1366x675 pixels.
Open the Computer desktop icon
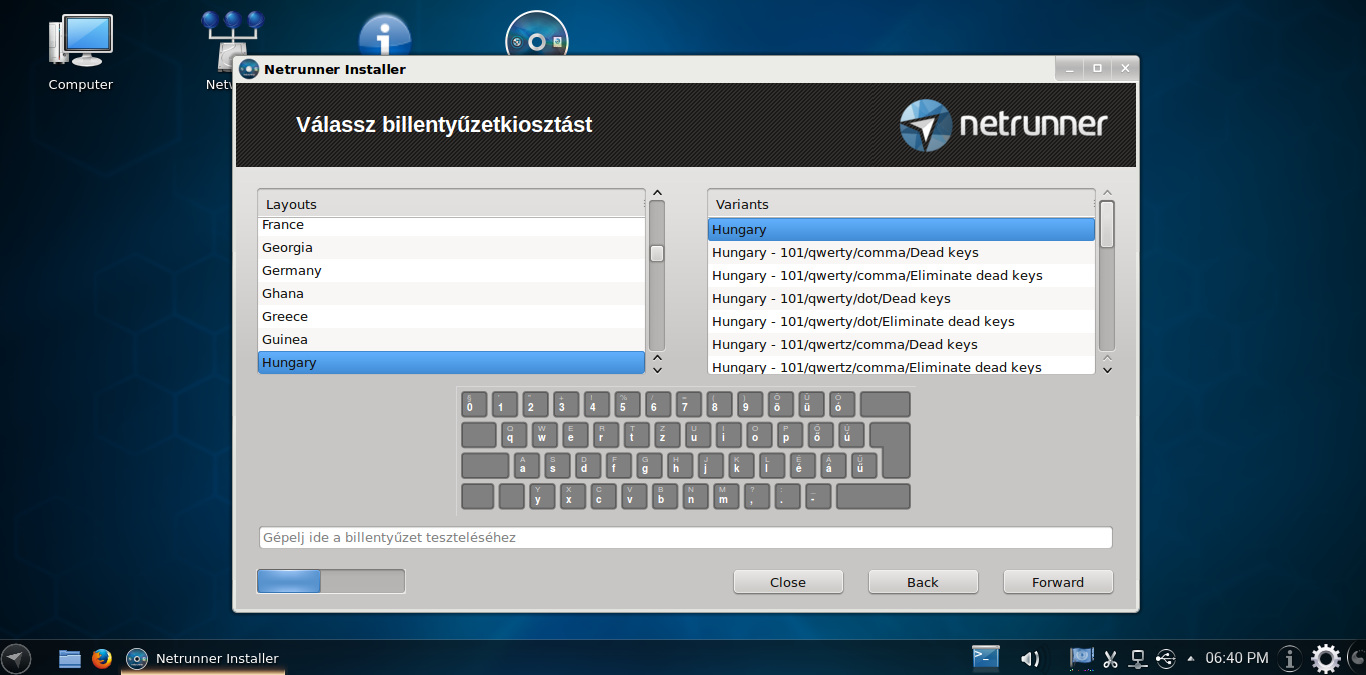(x=80, y=53)
